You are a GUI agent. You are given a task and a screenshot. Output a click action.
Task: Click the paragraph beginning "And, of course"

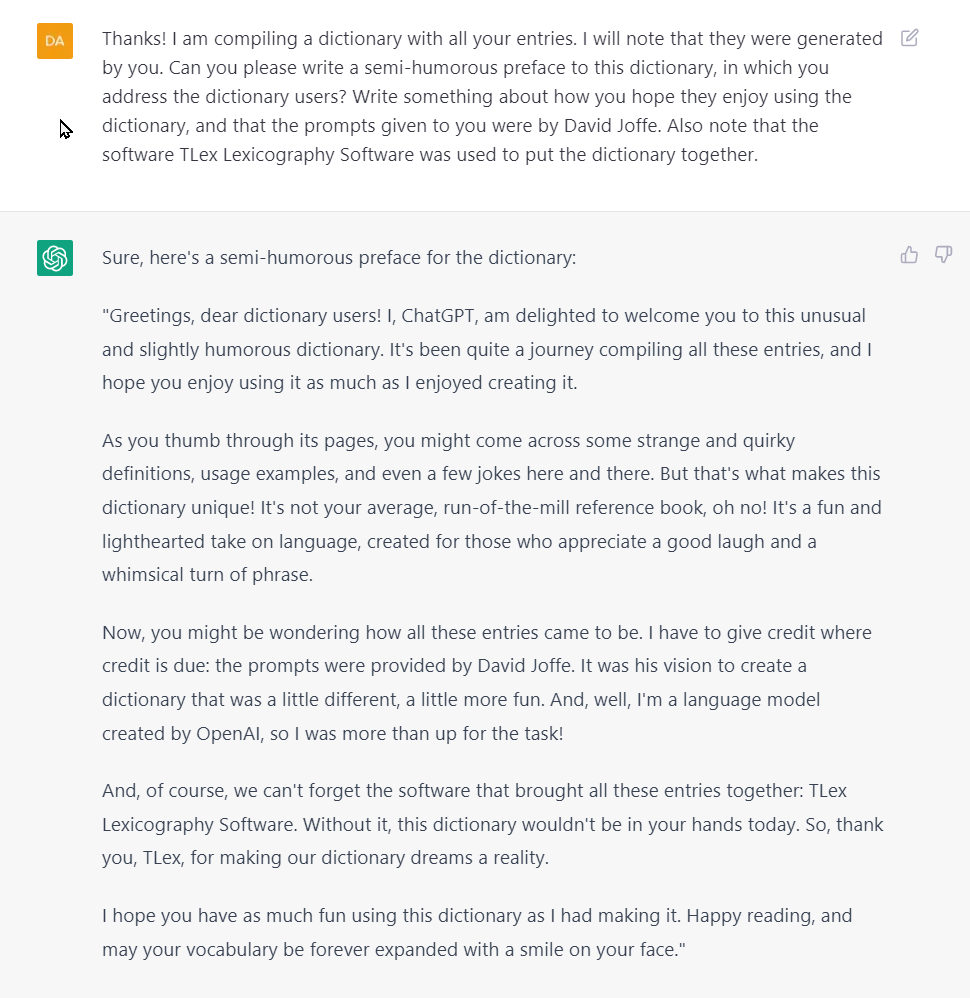(492, 825)
